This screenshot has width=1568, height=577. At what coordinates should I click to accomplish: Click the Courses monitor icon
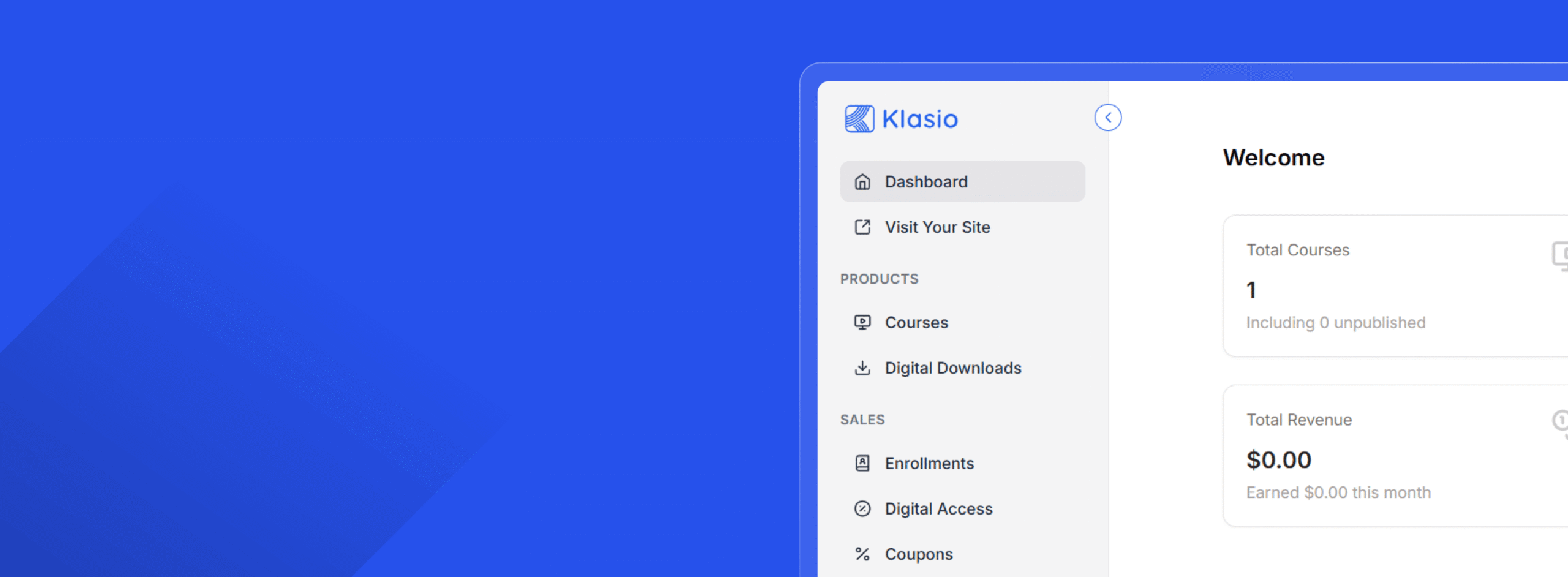click(862, 322)
